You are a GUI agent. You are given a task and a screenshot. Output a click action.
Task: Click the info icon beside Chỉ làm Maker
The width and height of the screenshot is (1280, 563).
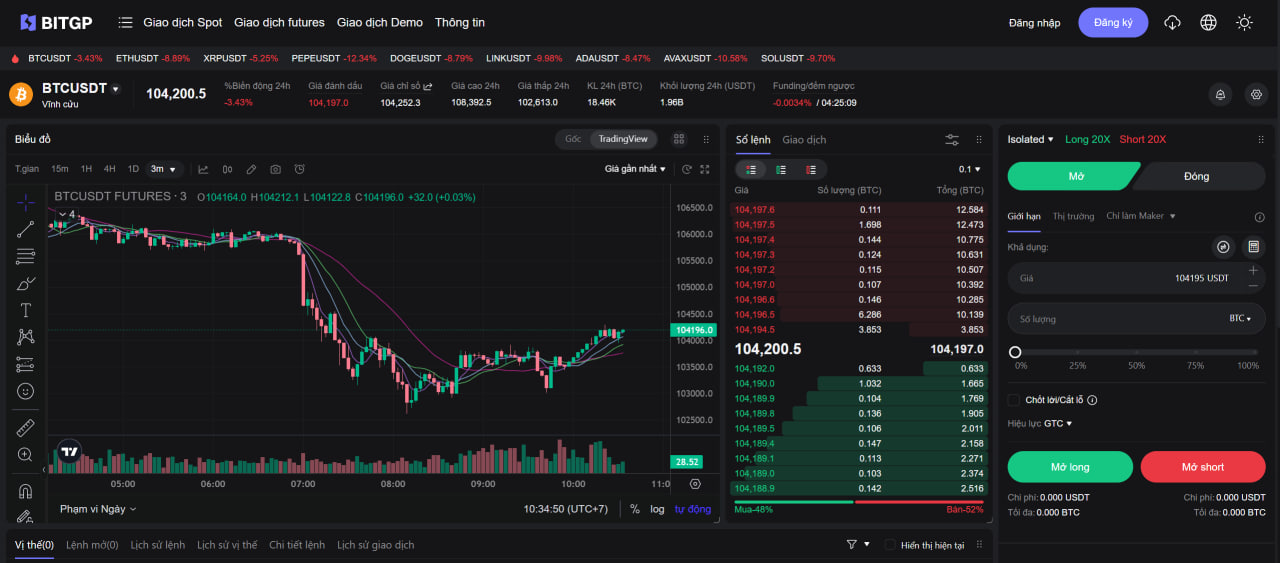pos(1259,217)
